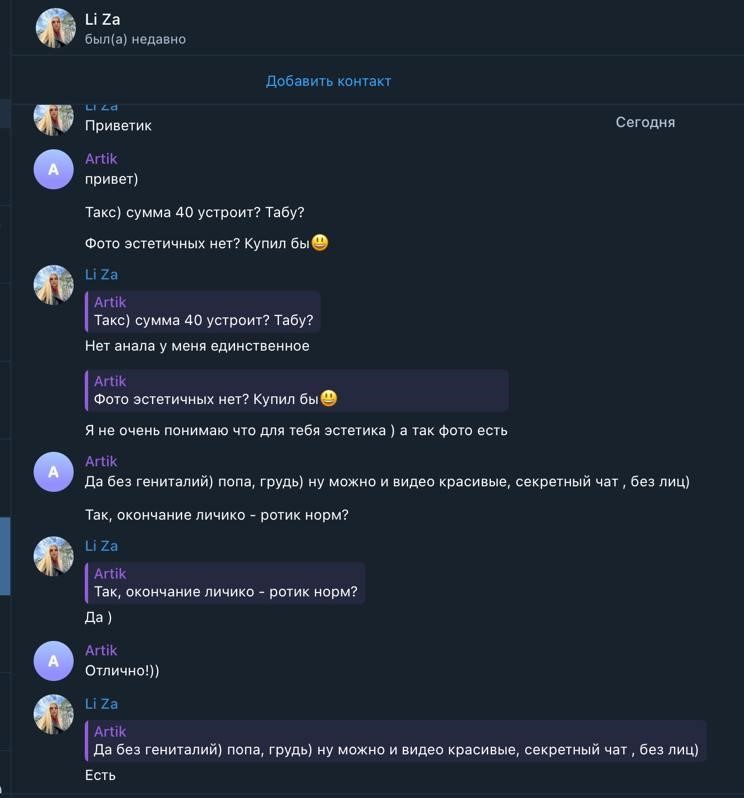Click the quoted reply block above "Да )"
This screenshot has width=744, height=798.
tap(225, 582)
